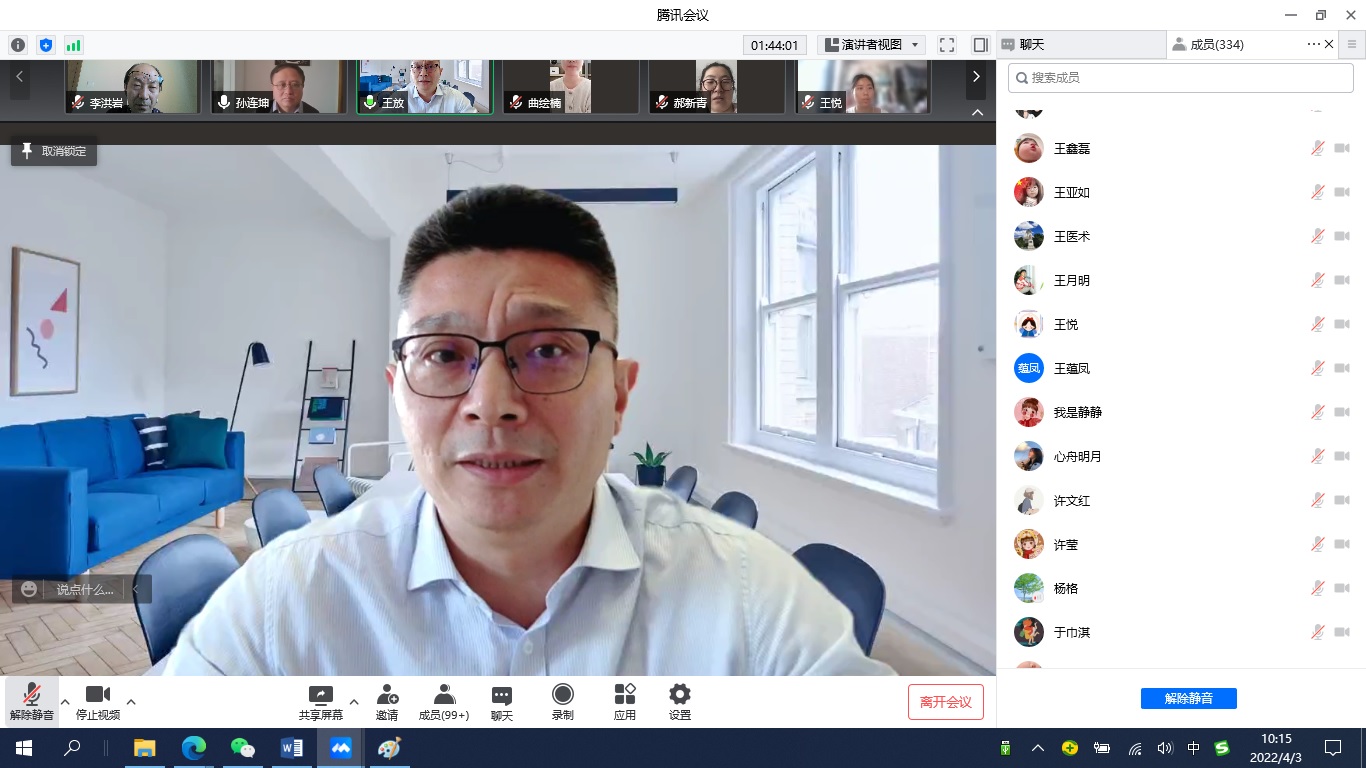
Task: Start recording with the 录制 icon
Action: [x=563, y=696]
